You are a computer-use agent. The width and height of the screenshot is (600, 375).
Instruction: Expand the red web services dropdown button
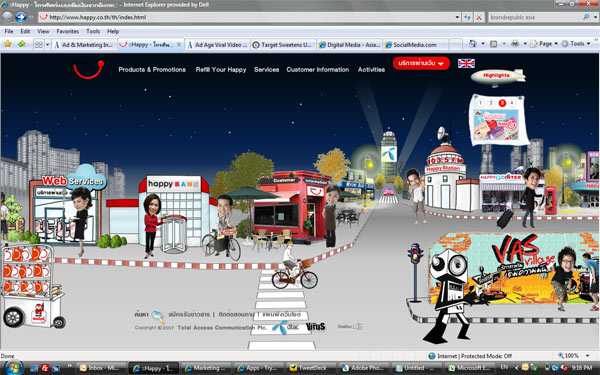point(421,64)
